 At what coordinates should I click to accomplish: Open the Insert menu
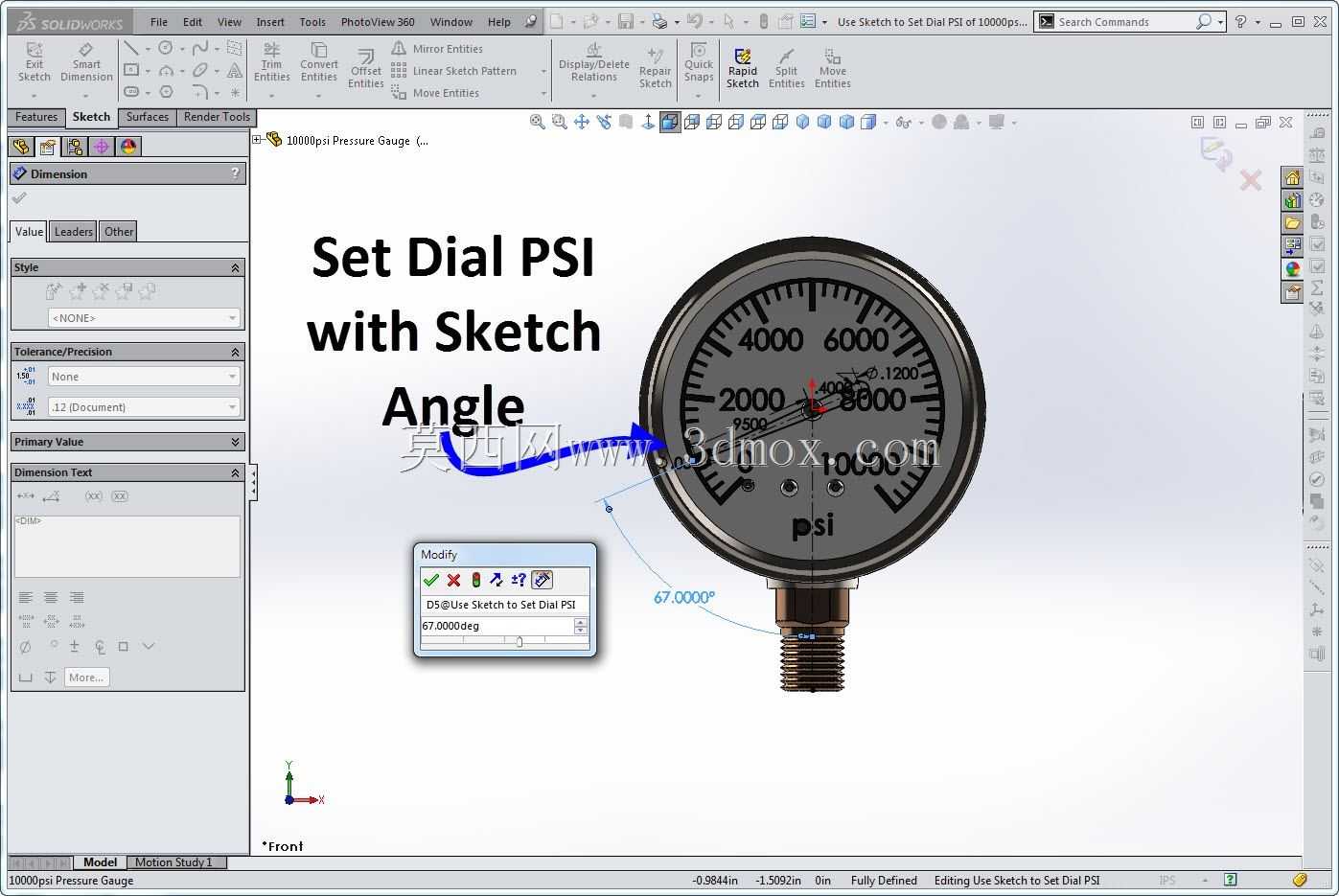(x=270, y=22)
